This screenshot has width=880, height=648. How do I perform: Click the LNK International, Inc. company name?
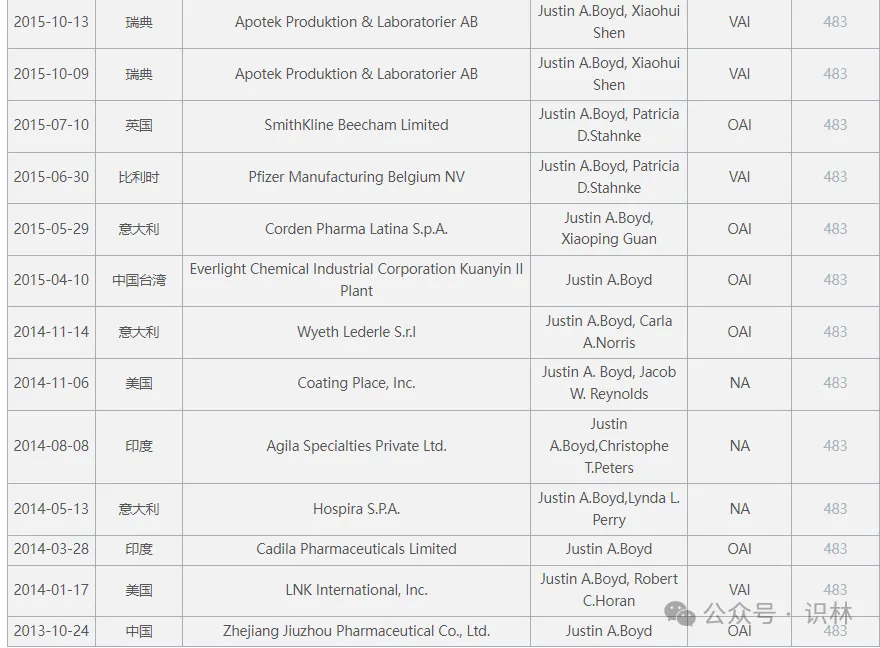tap(356, 590)
